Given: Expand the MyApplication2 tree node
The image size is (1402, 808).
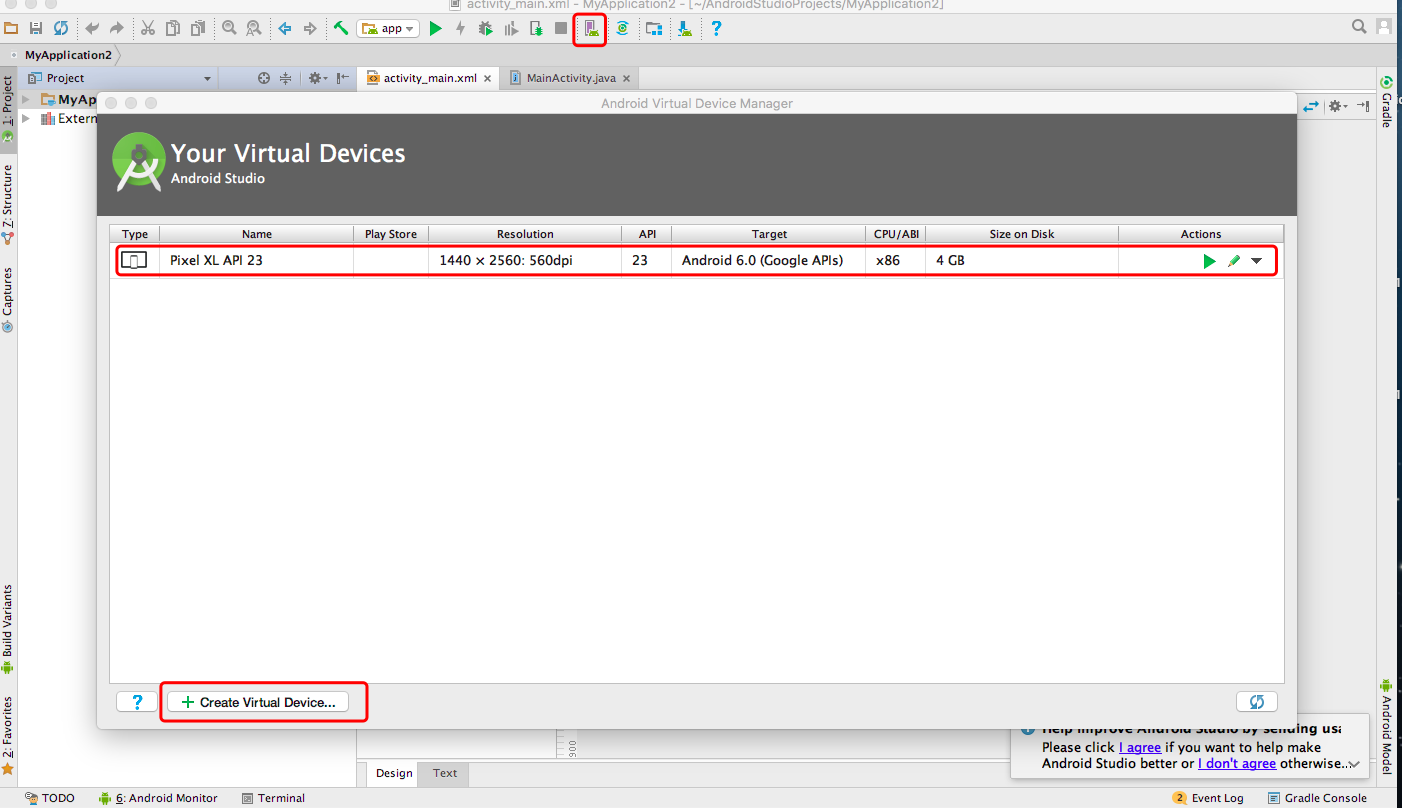Looking at the screenshot, I should tap(26, 99).
